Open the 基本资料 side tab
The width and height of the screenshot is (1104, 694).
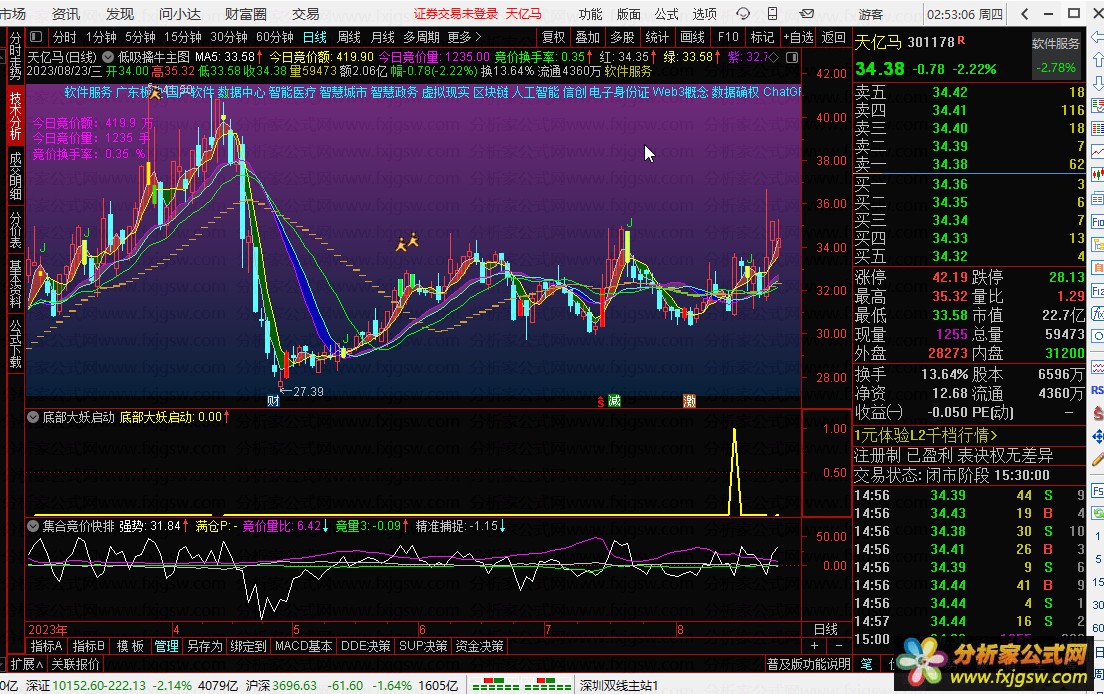(15, 284)
